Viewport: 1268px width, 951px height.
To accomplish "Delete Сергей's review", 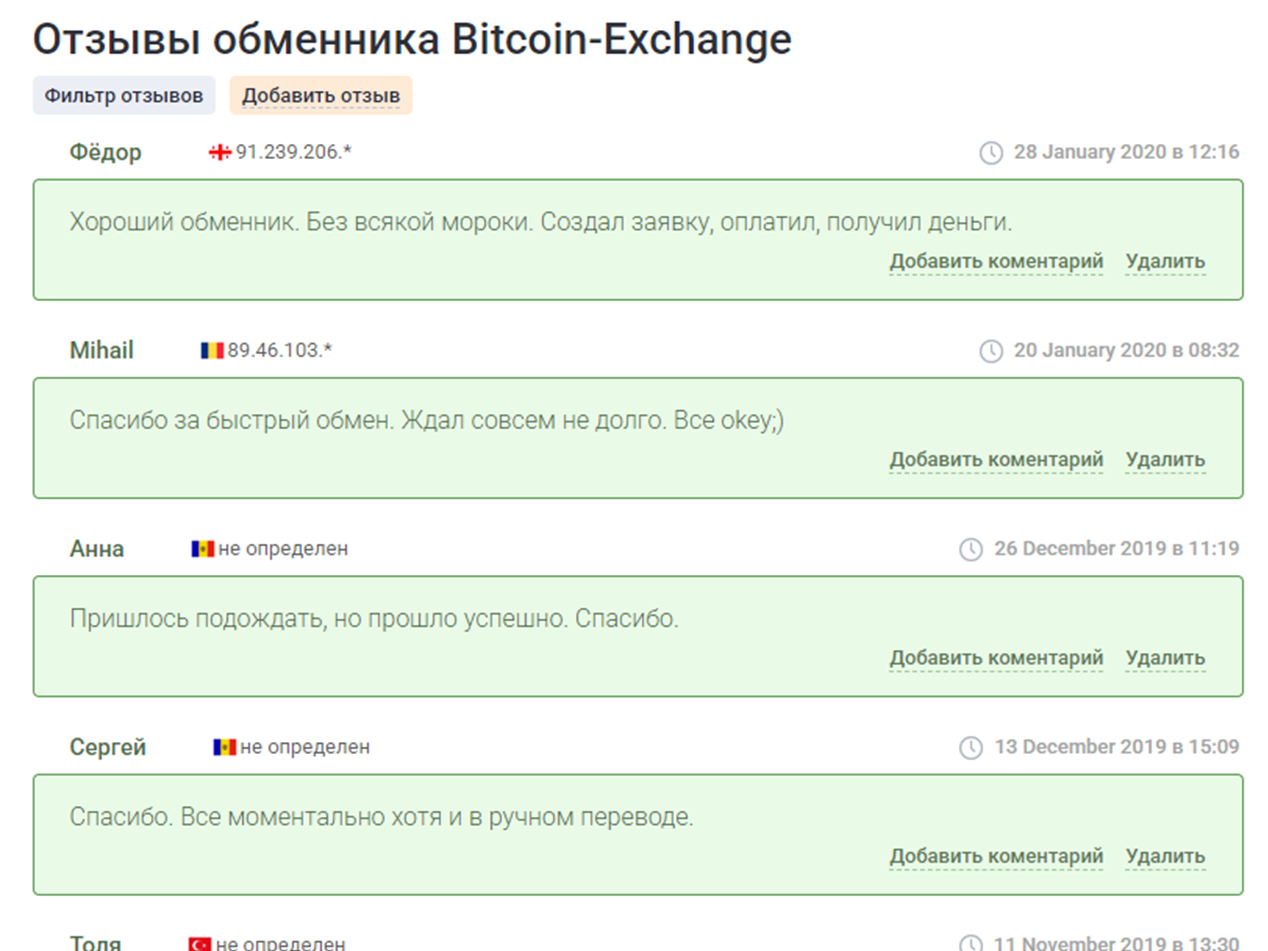I will 1165,856.
